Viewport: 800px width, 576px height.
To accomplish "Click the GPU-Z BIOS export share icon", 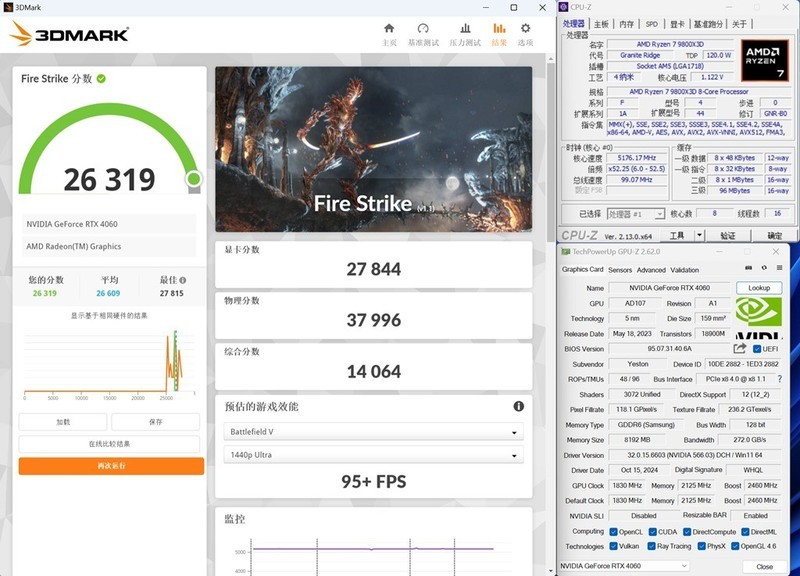I will tap(740, 349).
